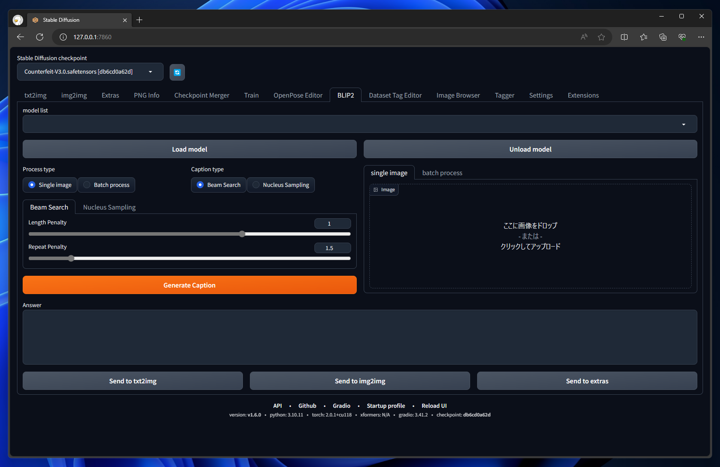This screenshot has height=467, width=720.
Task: Select the Beam Search parameters tab
Action: pos(49,207)
